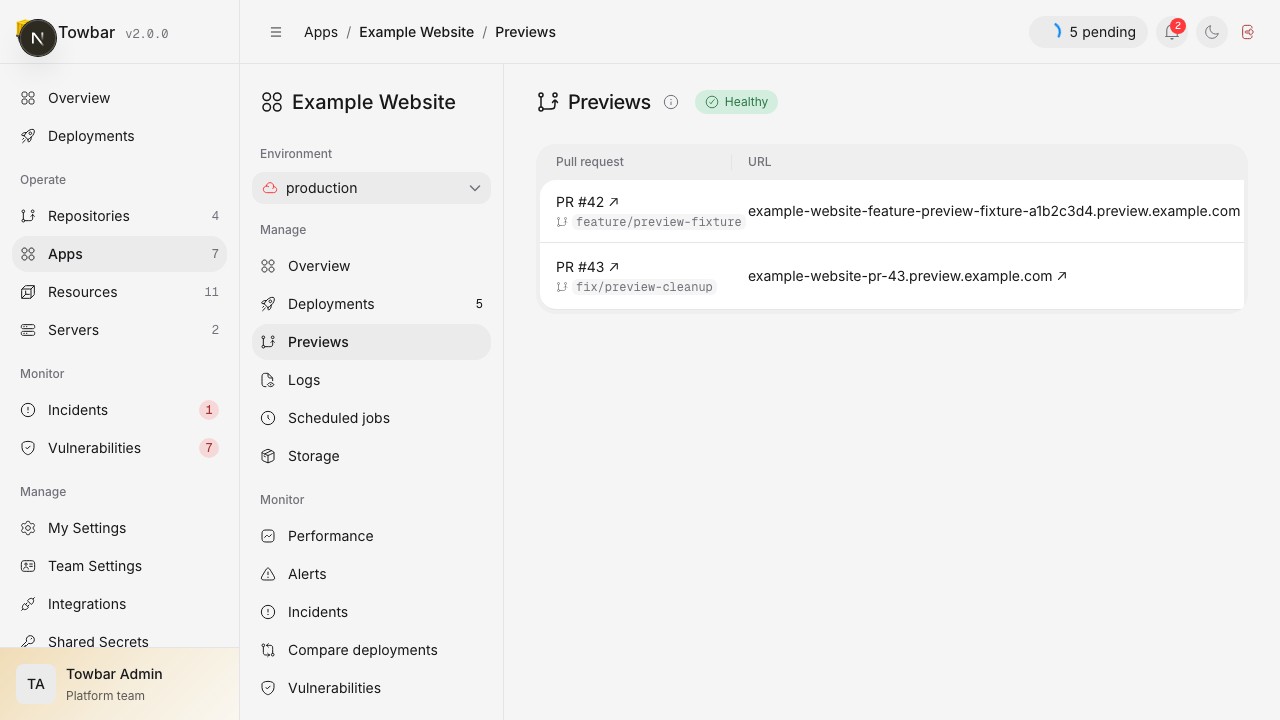The image size is (1280, 720).
Task: Open Team Settings
Action: pos(119,566)
